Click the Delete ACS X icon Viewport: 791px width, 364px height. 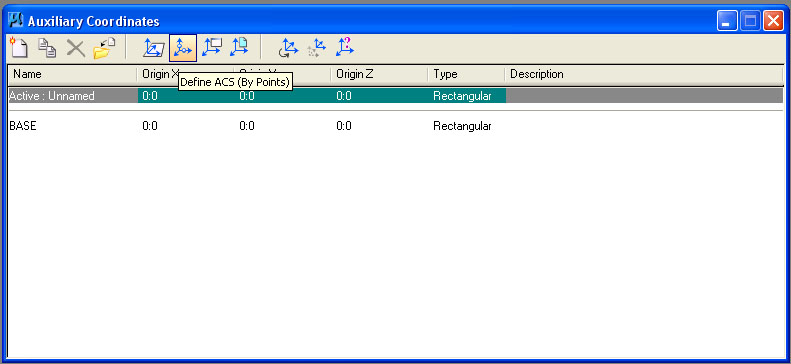76,48
